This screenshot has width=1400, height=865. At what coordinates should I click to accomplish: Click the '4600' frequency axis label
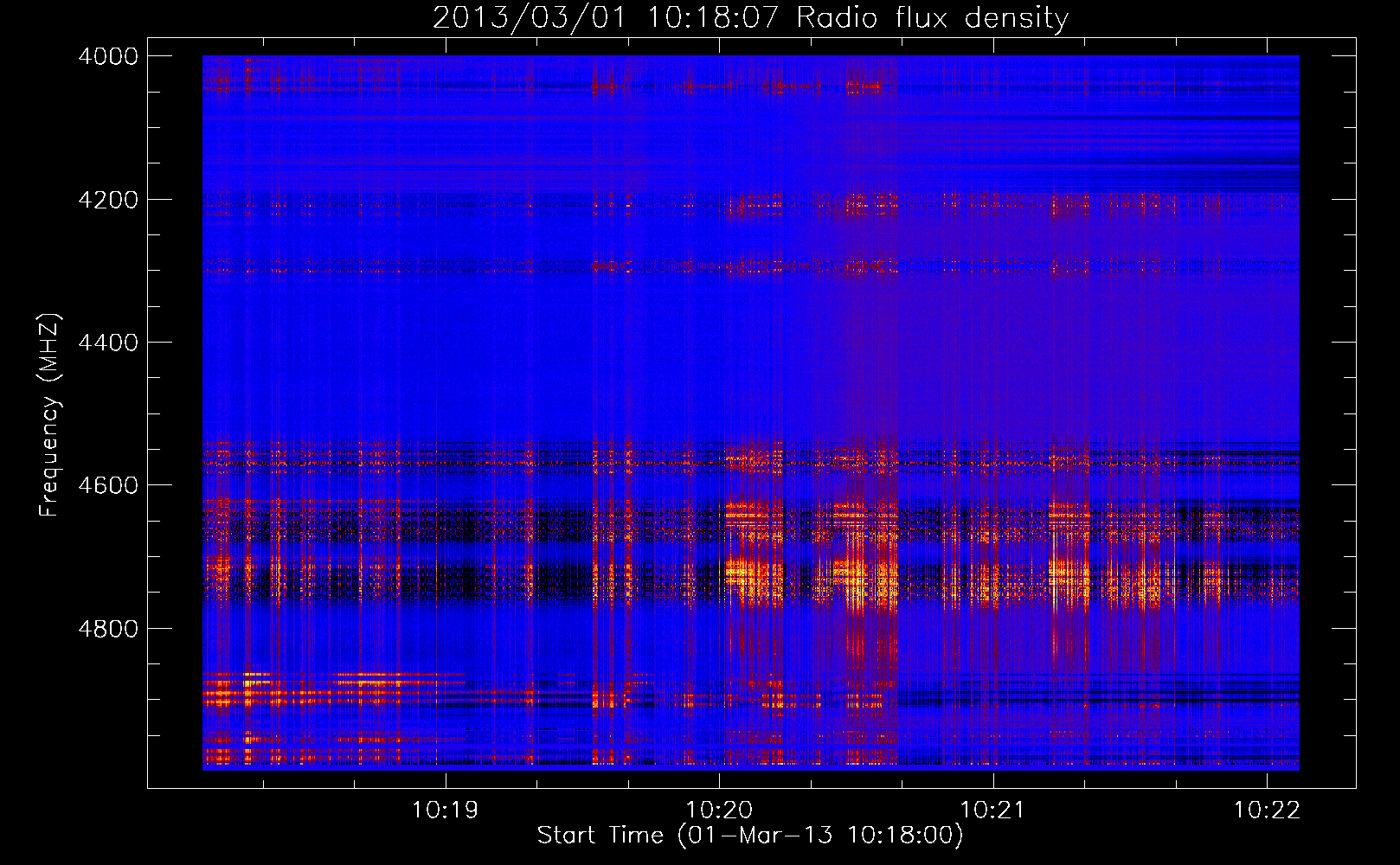point(108,485)
